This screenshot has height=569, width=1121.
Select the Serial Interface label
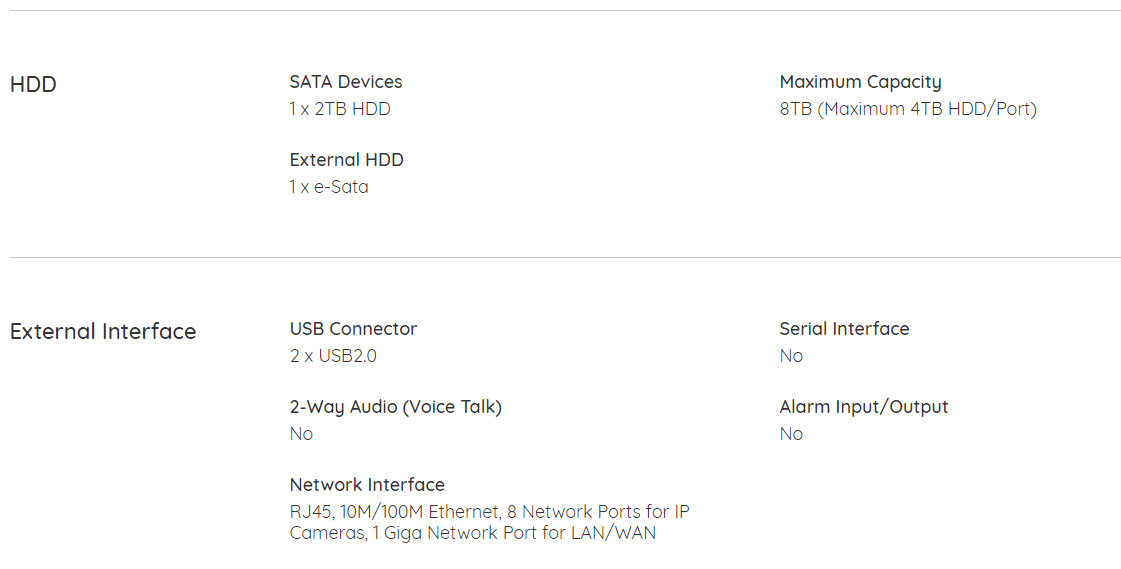[844, 329]
